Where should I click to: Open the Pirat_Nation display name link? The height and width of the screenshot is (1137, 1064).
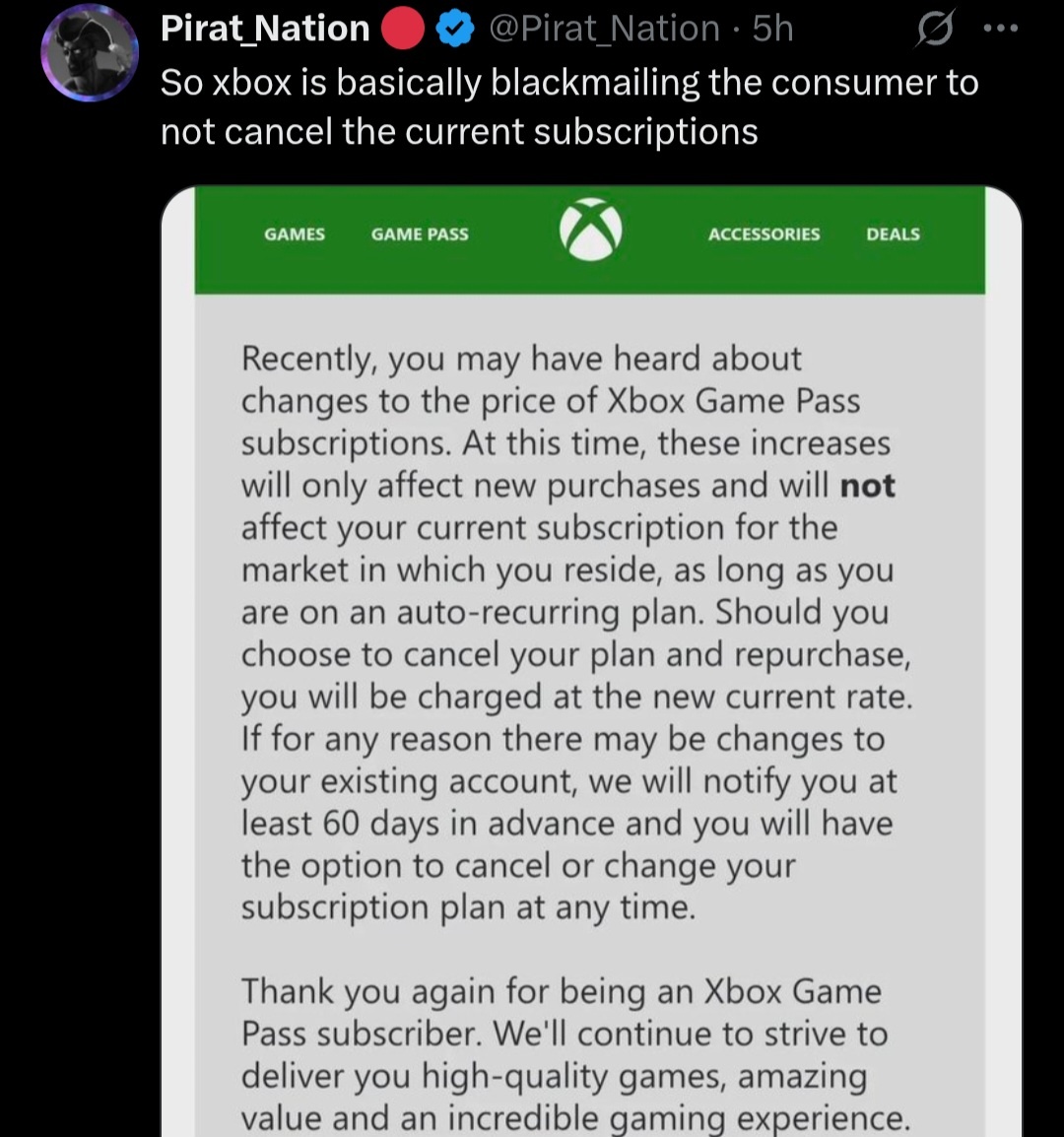[265, 29]
